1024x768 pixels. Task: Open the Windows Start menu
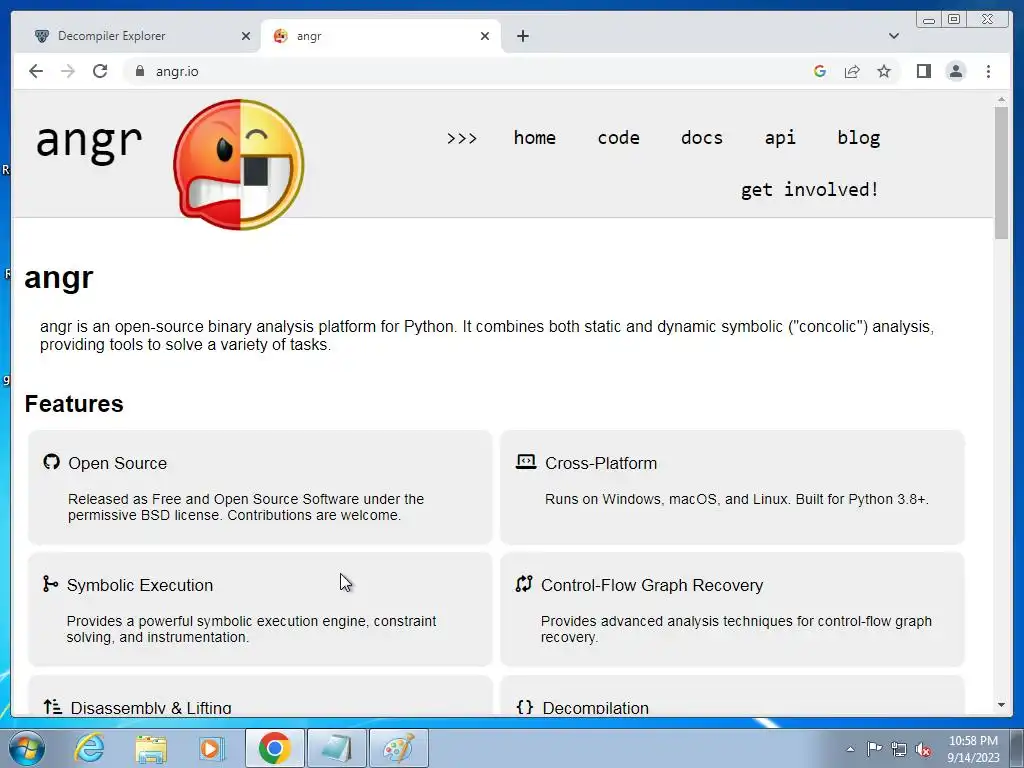point(27,748)
